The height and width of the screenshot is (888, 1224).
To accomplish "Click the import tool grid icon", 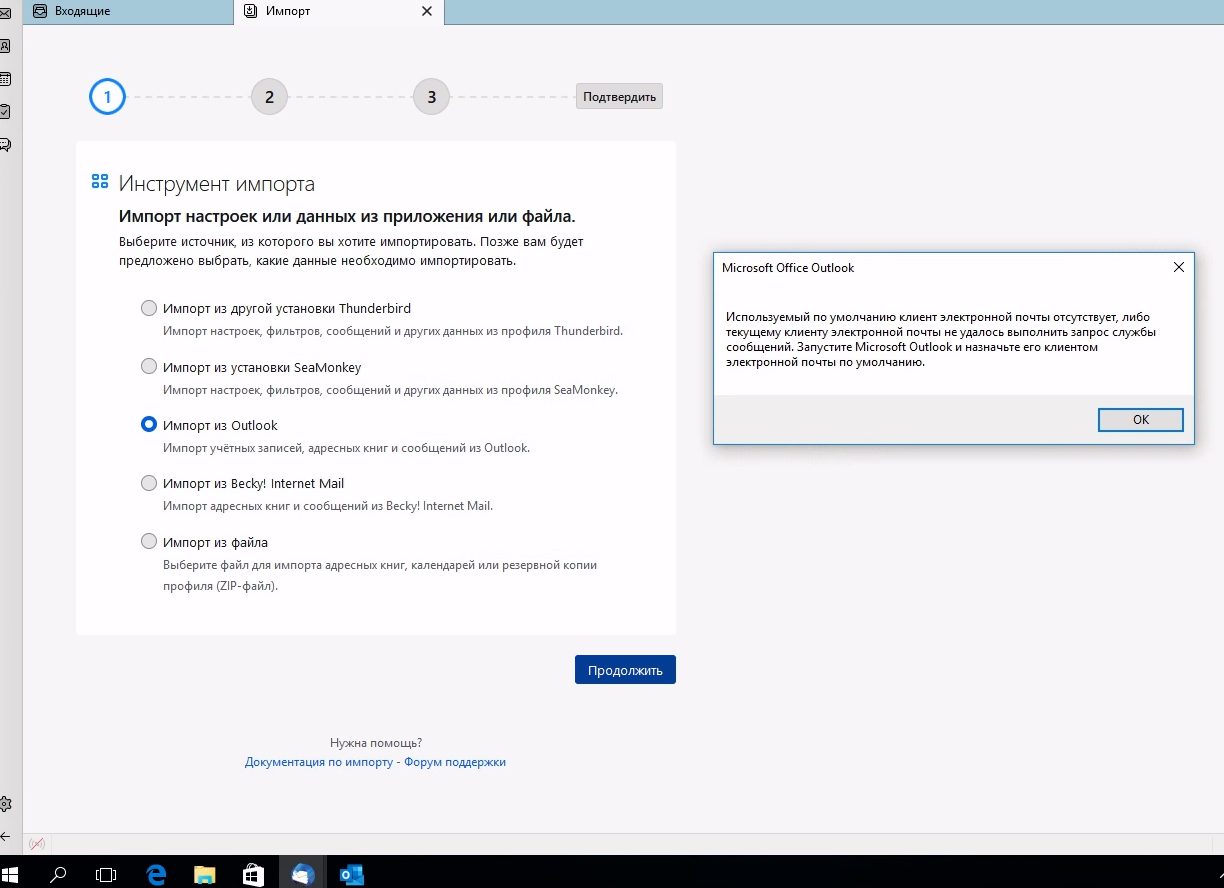I will pyautogui.click(x=99, y=181).
